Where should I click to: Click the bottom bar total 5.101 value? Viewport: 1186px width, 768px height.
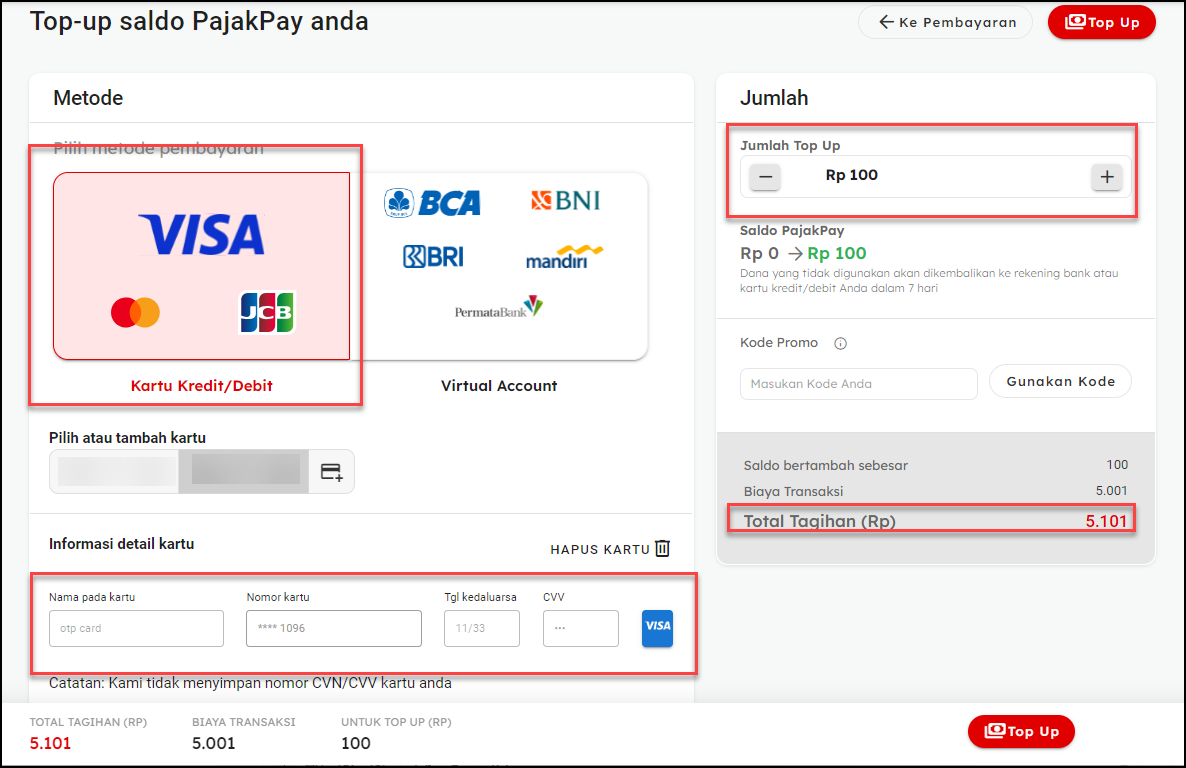(x=51, y=744)
